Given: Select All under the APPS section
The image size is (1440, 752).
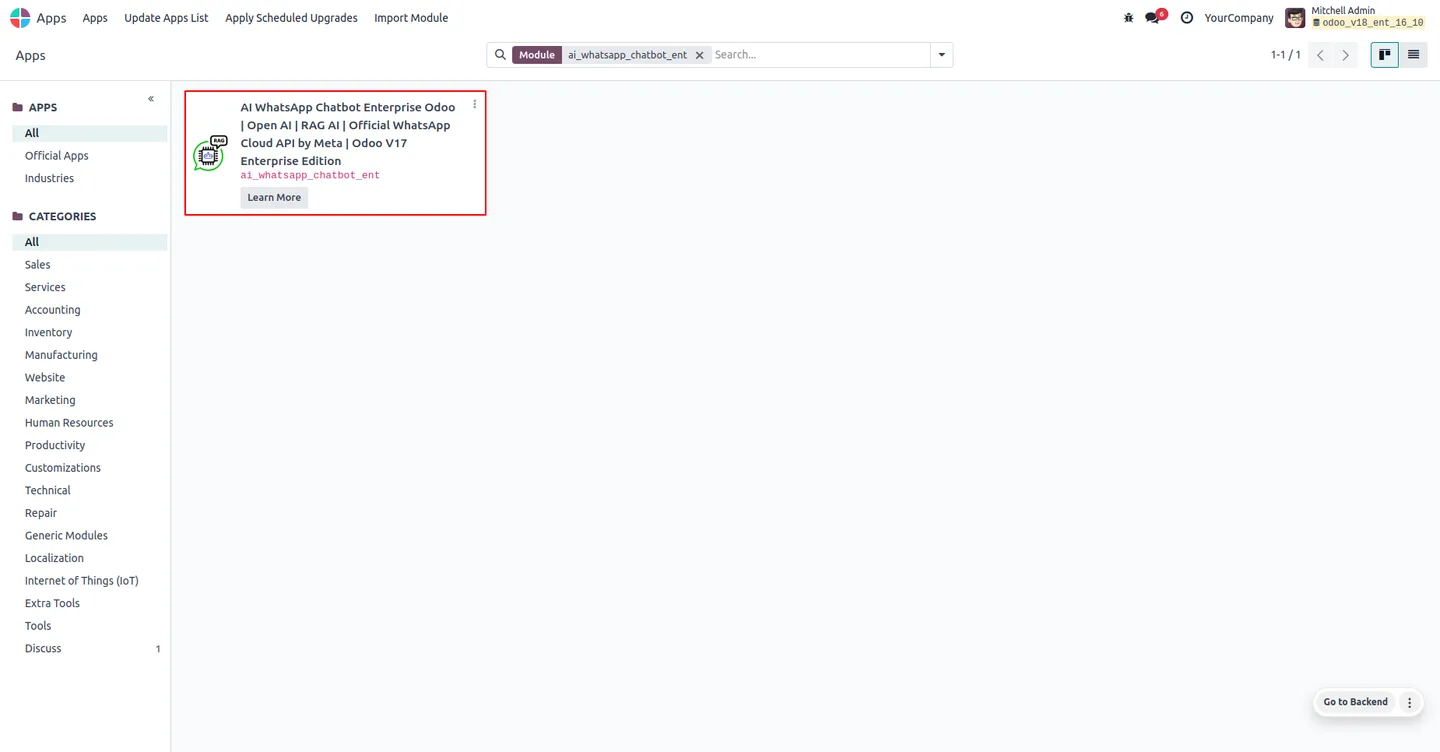Looking at the screenshot, I should (x=90, y=133).
